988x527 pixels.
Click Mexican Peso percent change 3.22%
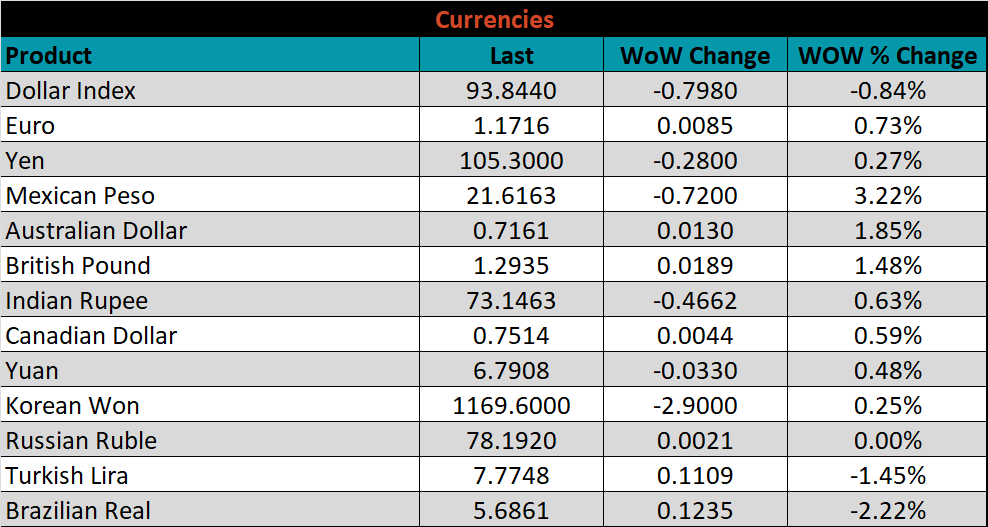pyautogui.click(x=887, y=196)
